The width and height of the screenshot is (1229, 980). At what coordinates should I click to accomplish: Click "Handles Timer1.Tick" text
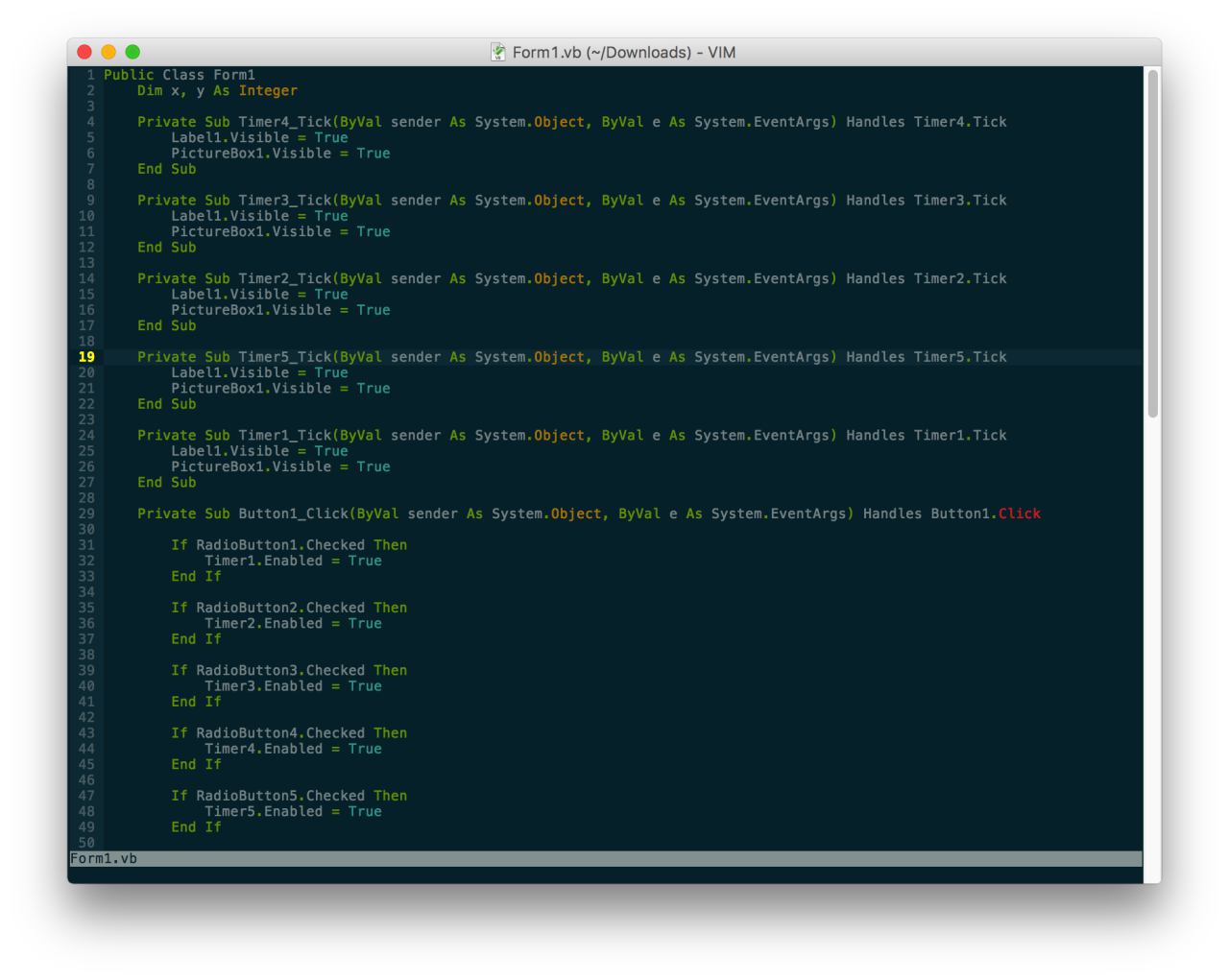click(926, 435)
